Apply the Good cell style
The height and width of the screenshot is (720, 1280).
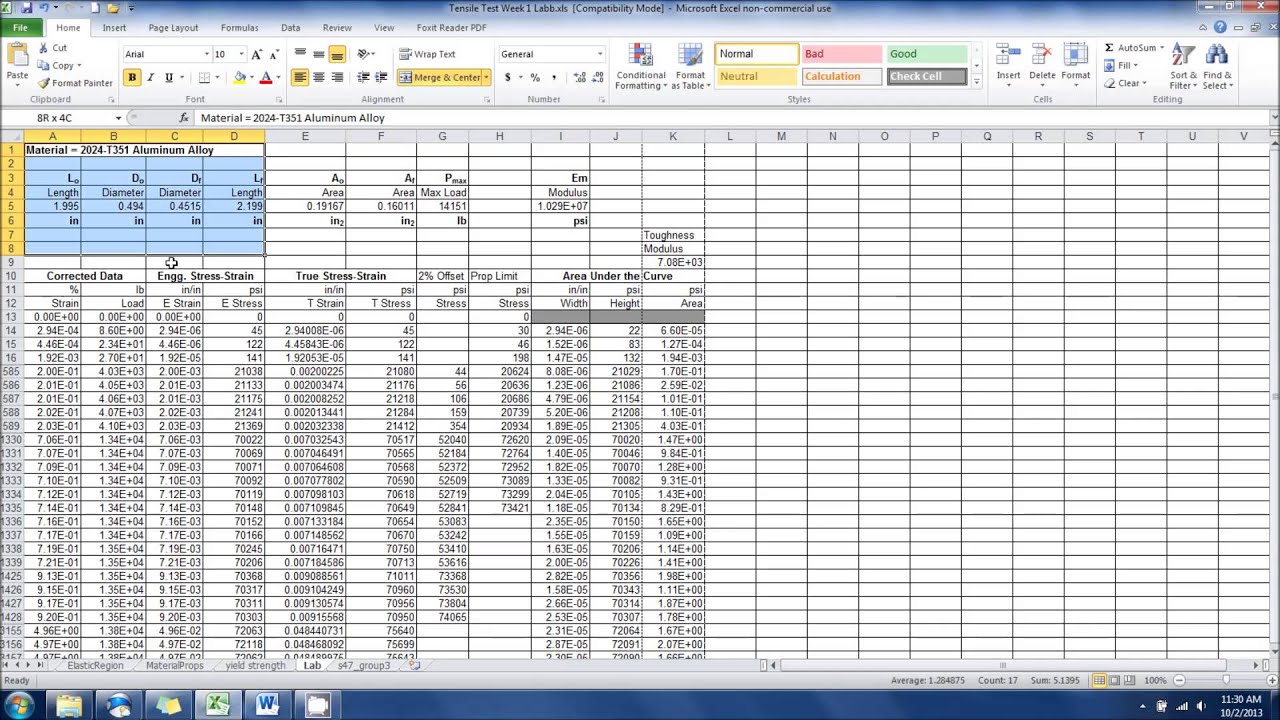926,54
